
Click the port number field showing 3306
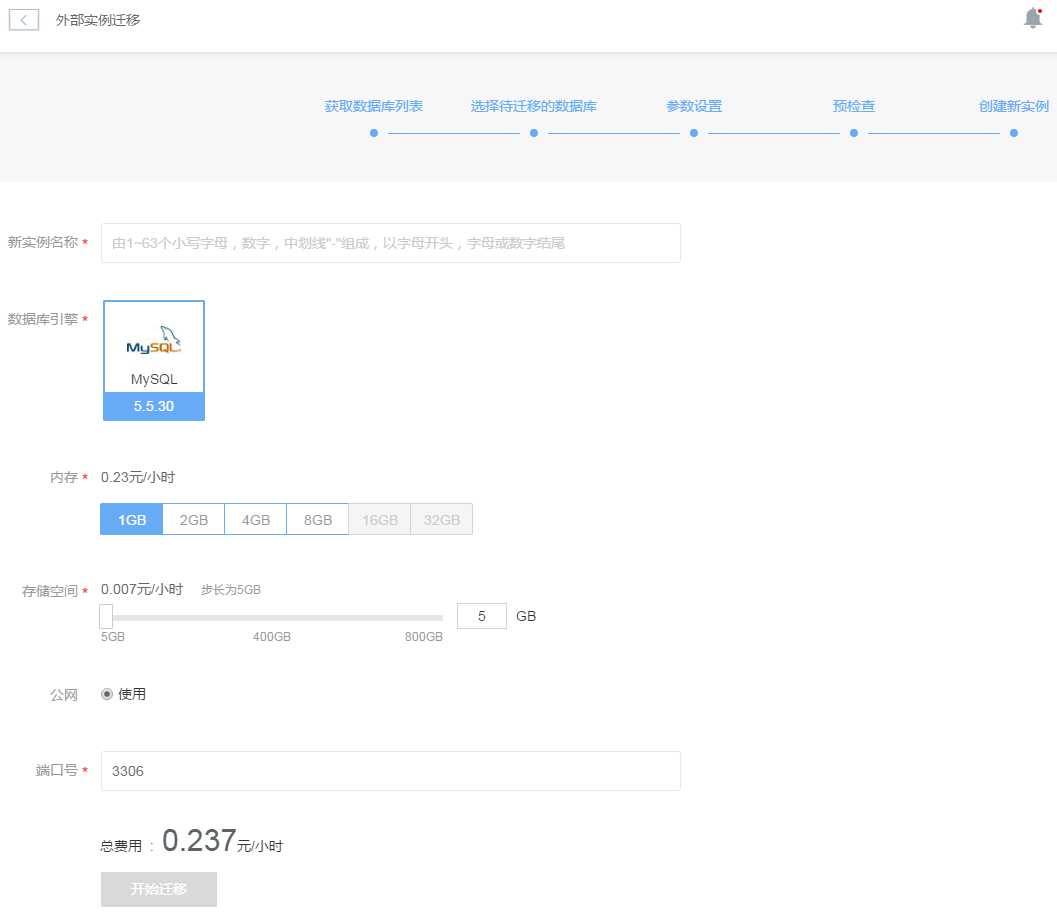click(x=390, y=770)
